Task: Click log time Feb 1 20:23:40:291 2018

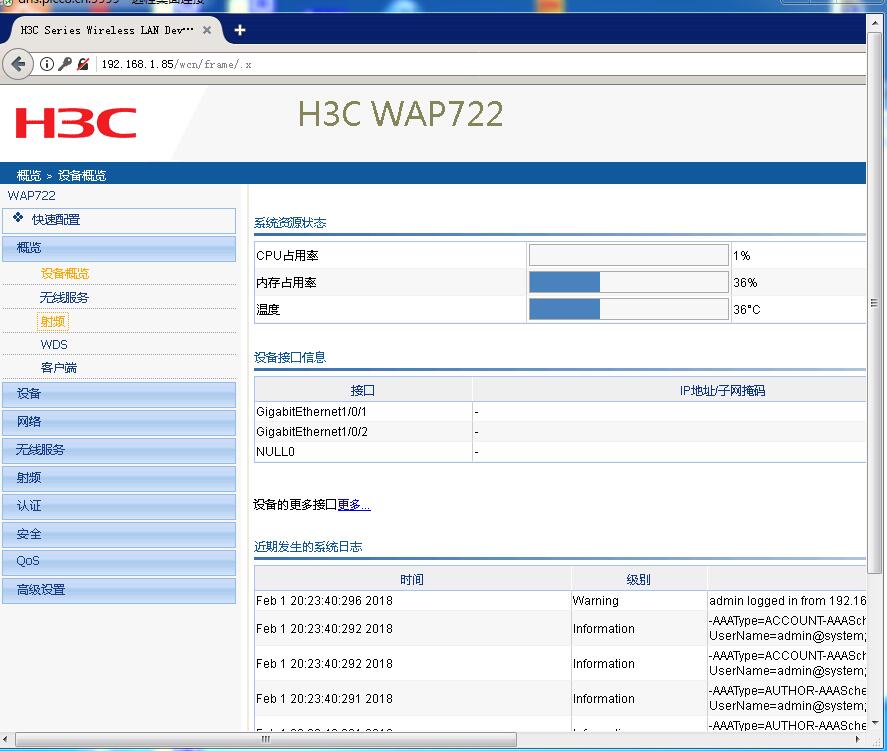Action: tap(324, 699)
